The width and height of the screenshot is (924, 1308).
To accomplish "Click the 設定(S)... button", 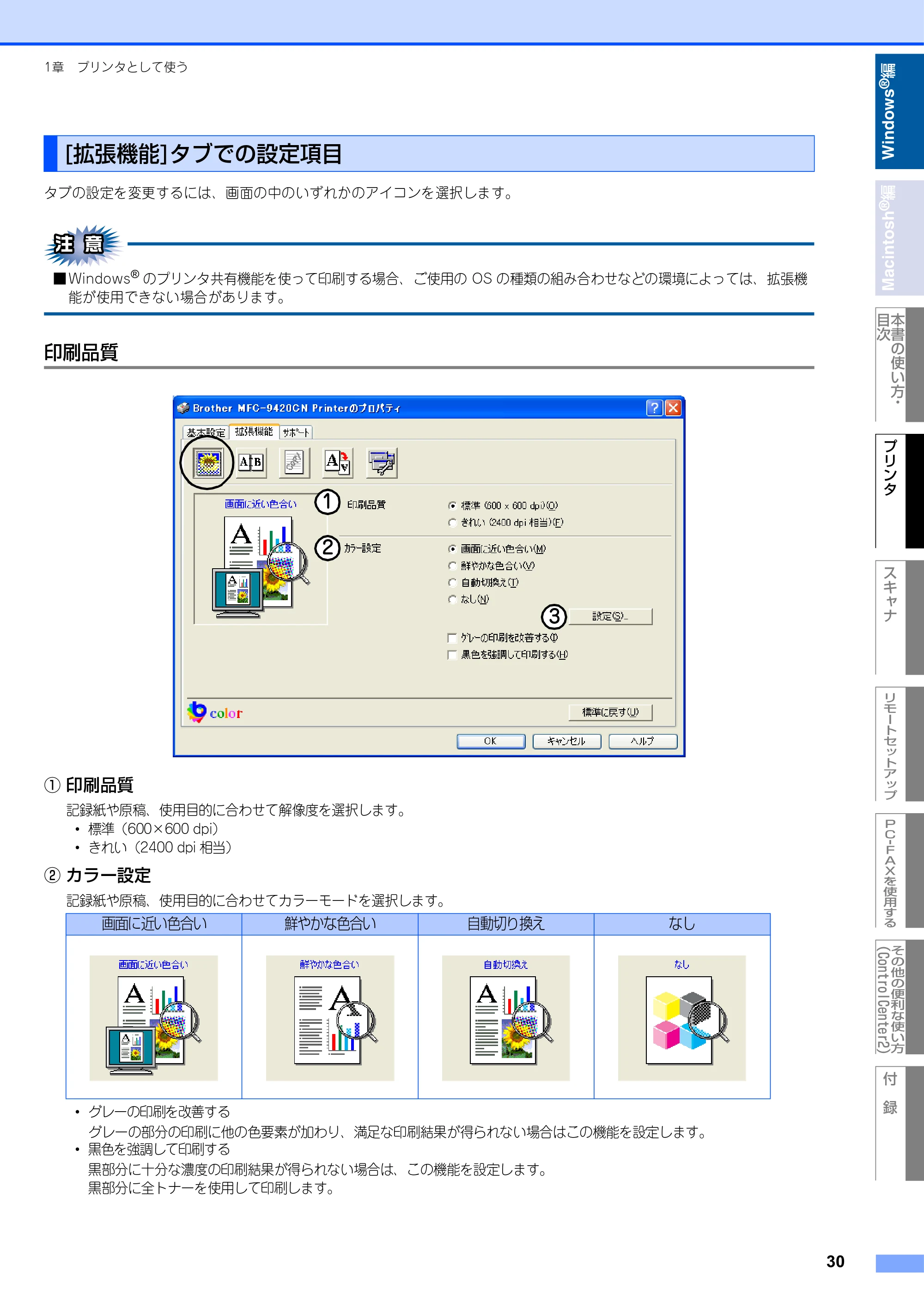I will pos(610,616).
